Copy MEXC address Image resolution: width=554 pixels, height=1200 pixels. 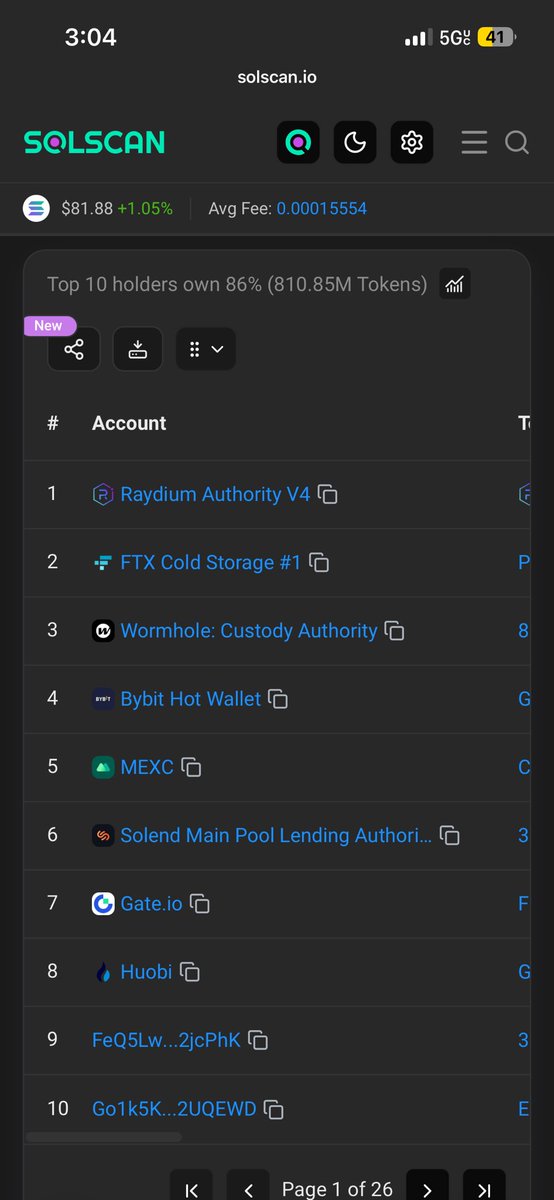pos(191,768)
